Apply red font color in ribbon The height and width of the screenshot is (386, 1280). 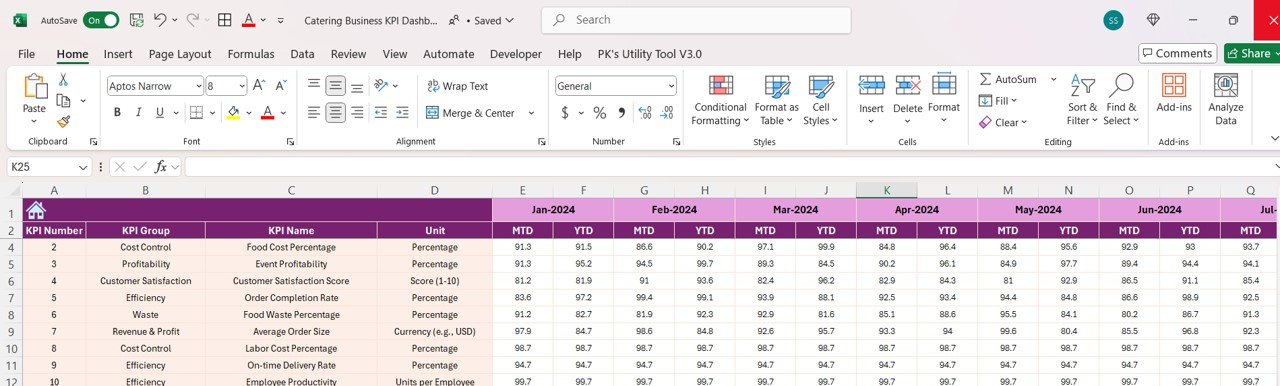267,113
